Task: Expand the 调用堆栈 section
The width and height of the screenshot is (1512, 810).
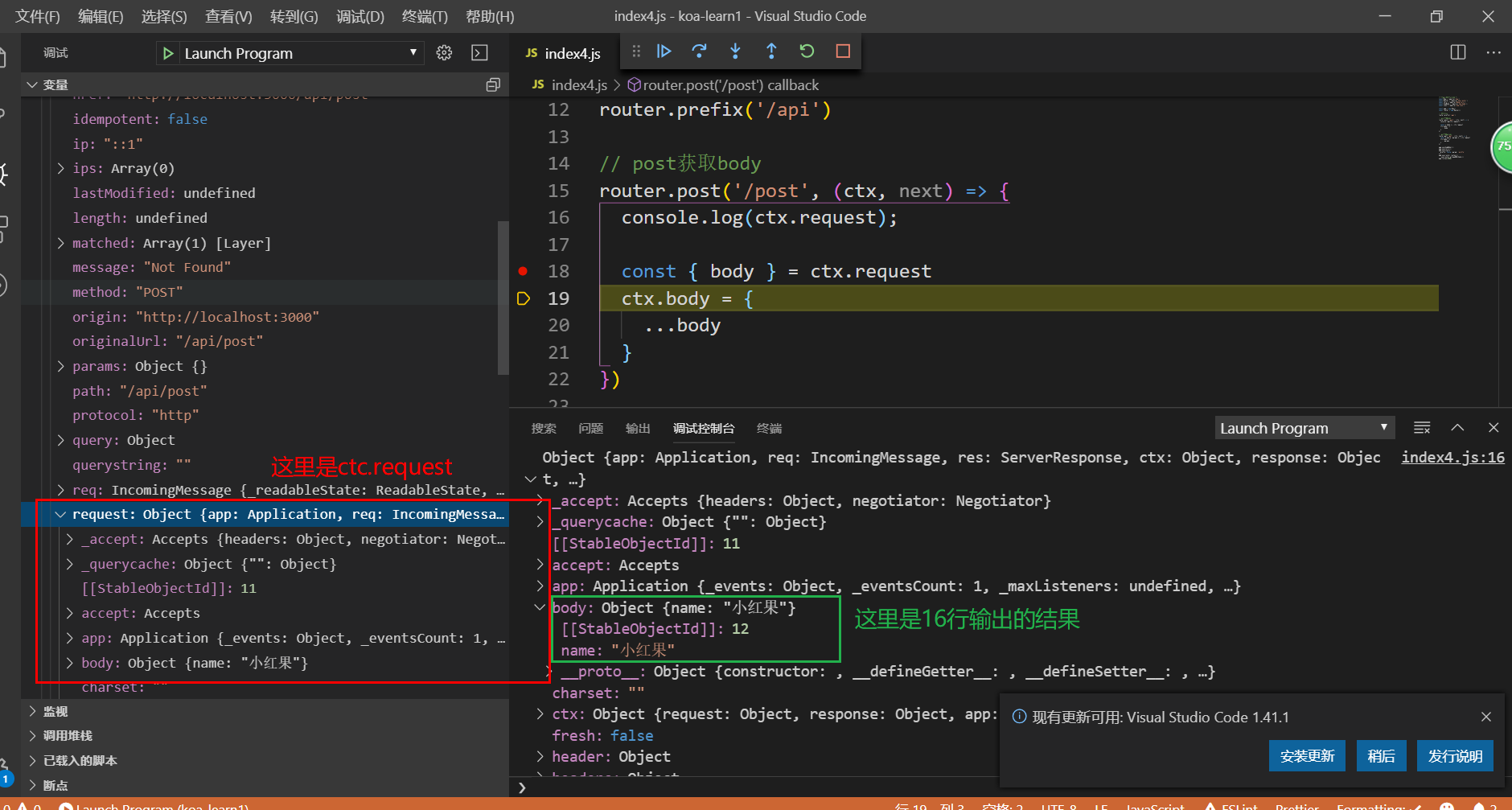Action: [32, 735]
